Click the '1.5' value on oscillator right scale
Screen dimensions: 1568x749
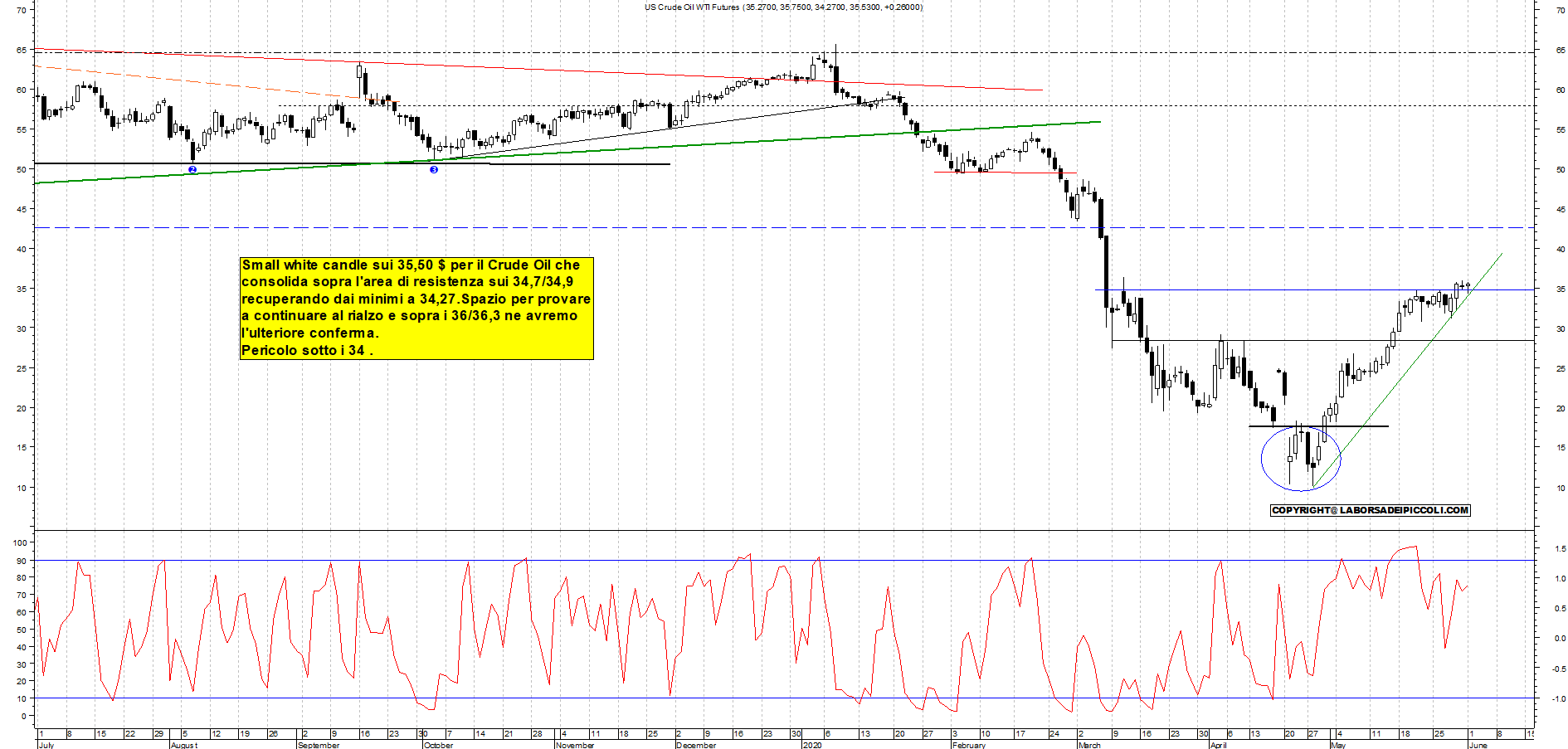point(1560,549)
